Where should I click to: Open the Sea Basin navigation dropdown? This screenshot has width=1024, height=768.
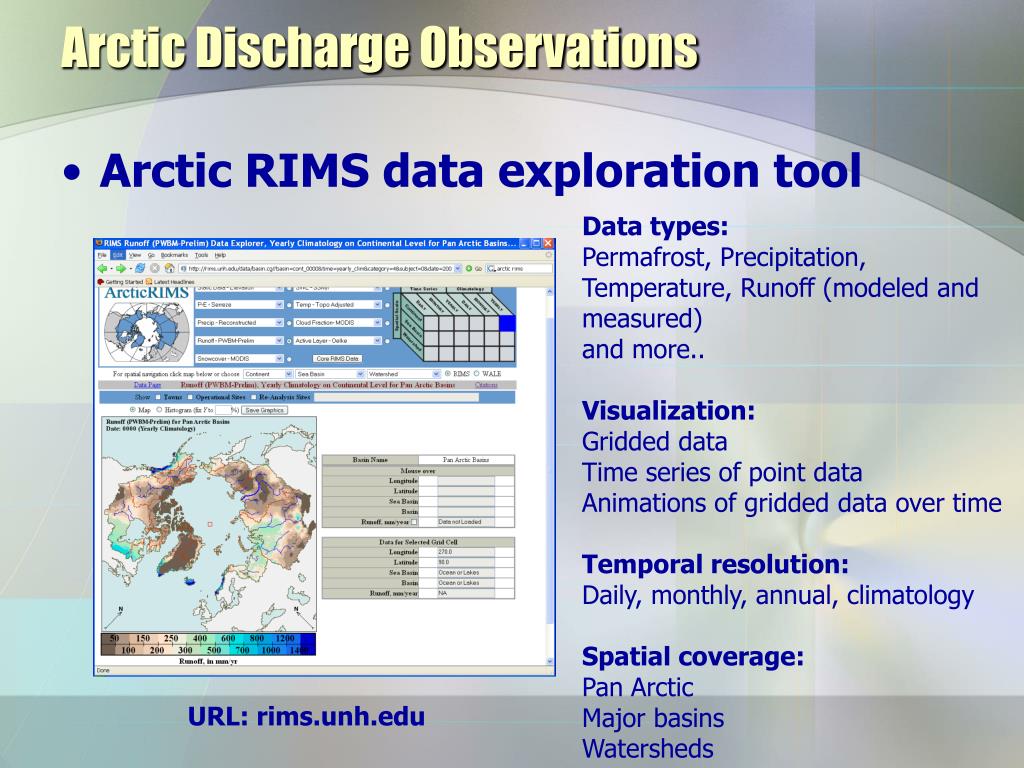tap(329, 374)
